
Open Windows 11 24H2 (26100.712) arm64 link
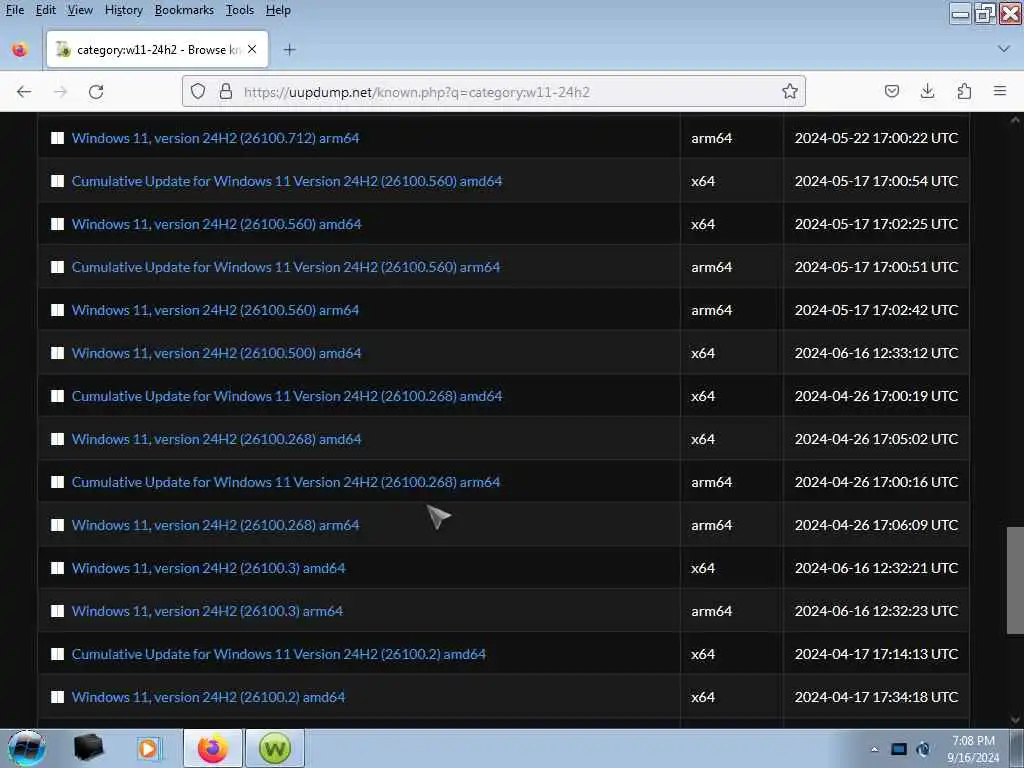tap(216, 138)
